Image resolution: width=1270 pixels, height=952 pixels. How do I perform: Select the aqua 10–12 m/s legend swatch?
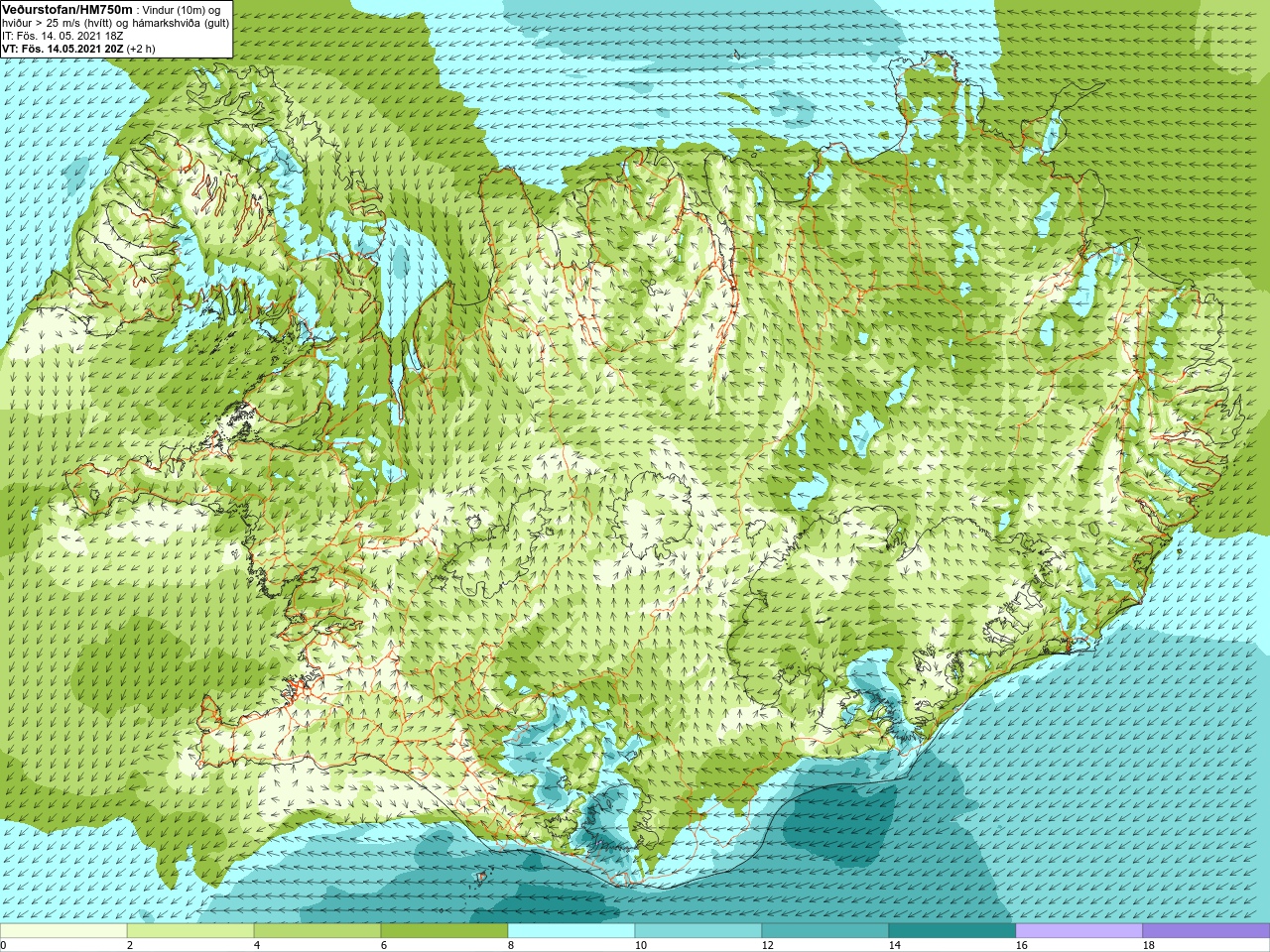[x=698, y=931]
